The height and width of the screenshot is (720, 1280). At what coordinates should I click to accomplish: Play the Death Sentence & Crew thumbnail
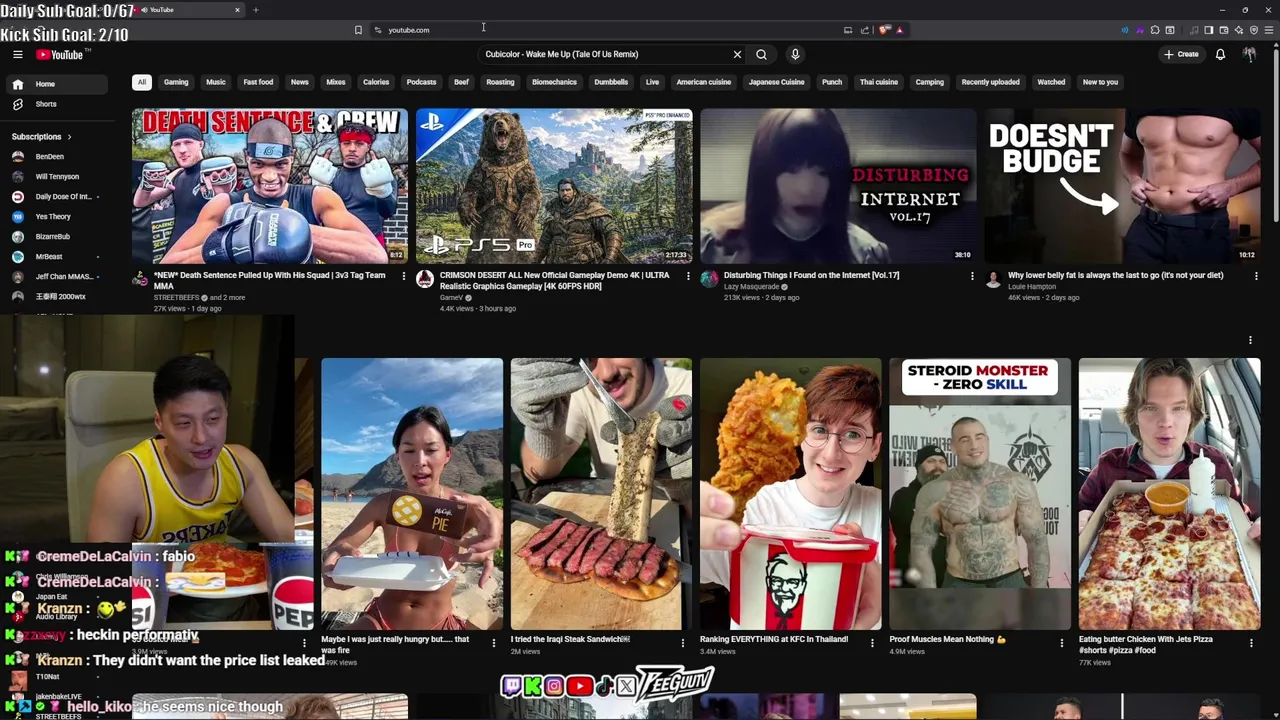tap(270, 186)
